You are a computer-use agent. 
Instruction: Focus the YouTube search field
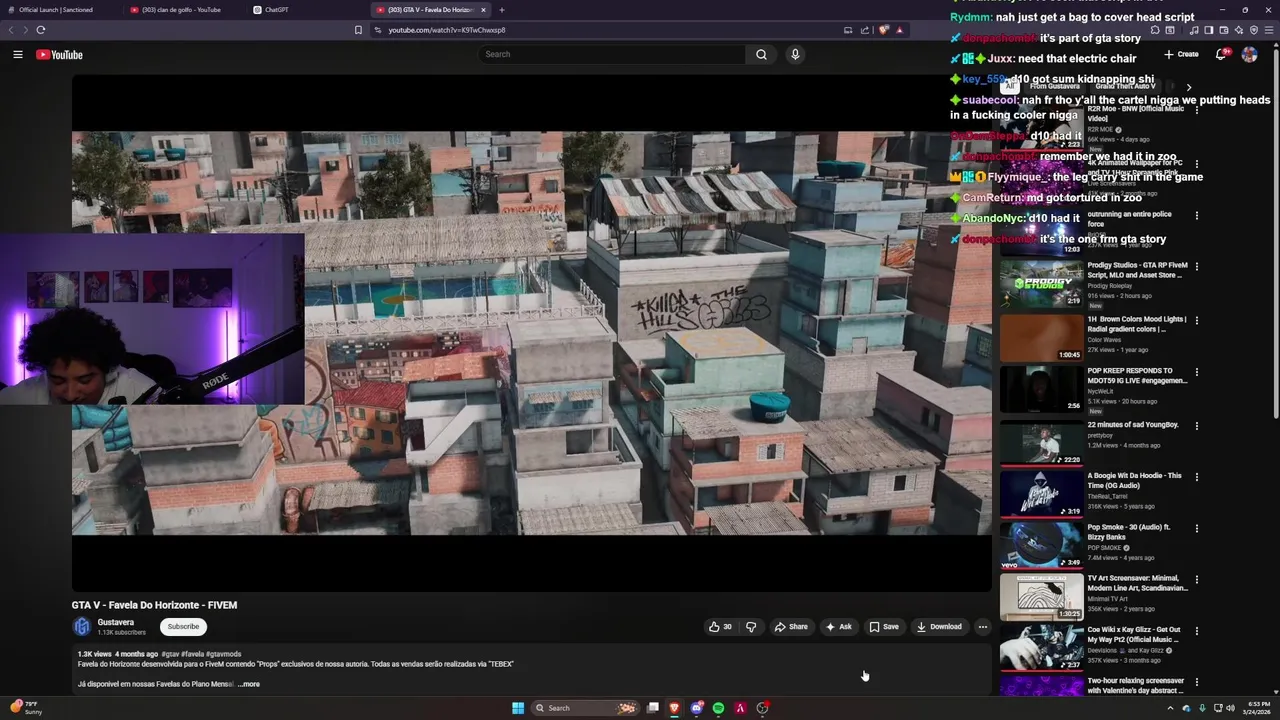[611, 54]
